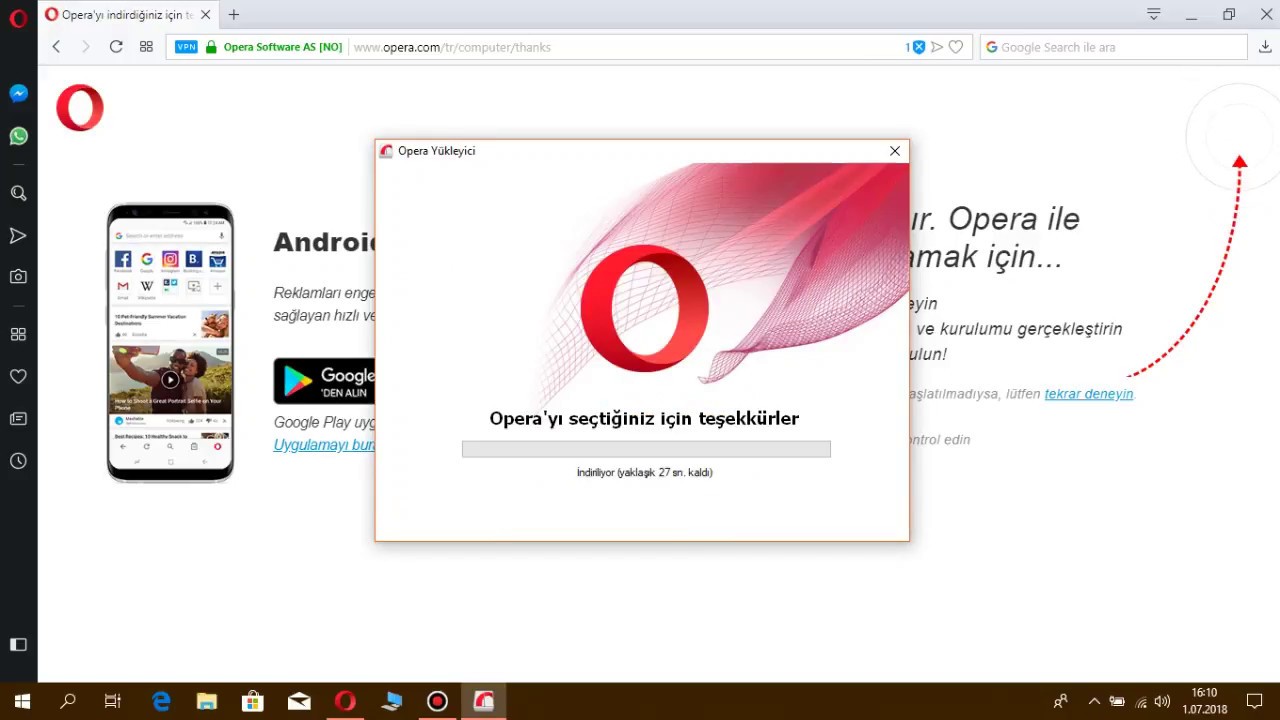
Task: Open Microsoft Store from taskbar
Action: (x=253, y=701)
